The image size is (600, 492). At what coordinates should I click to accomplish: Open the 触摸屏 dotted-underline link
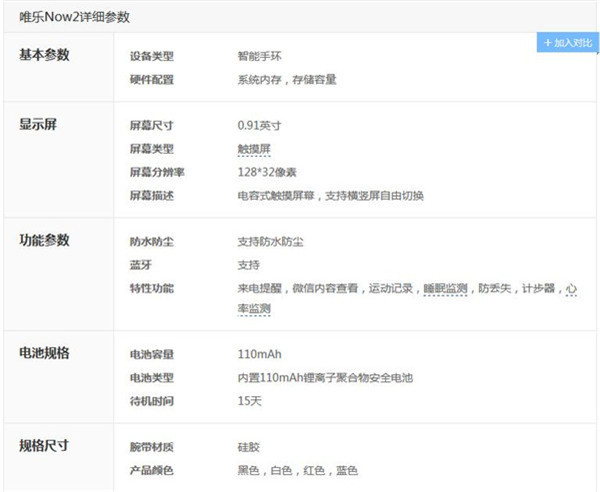254,149
